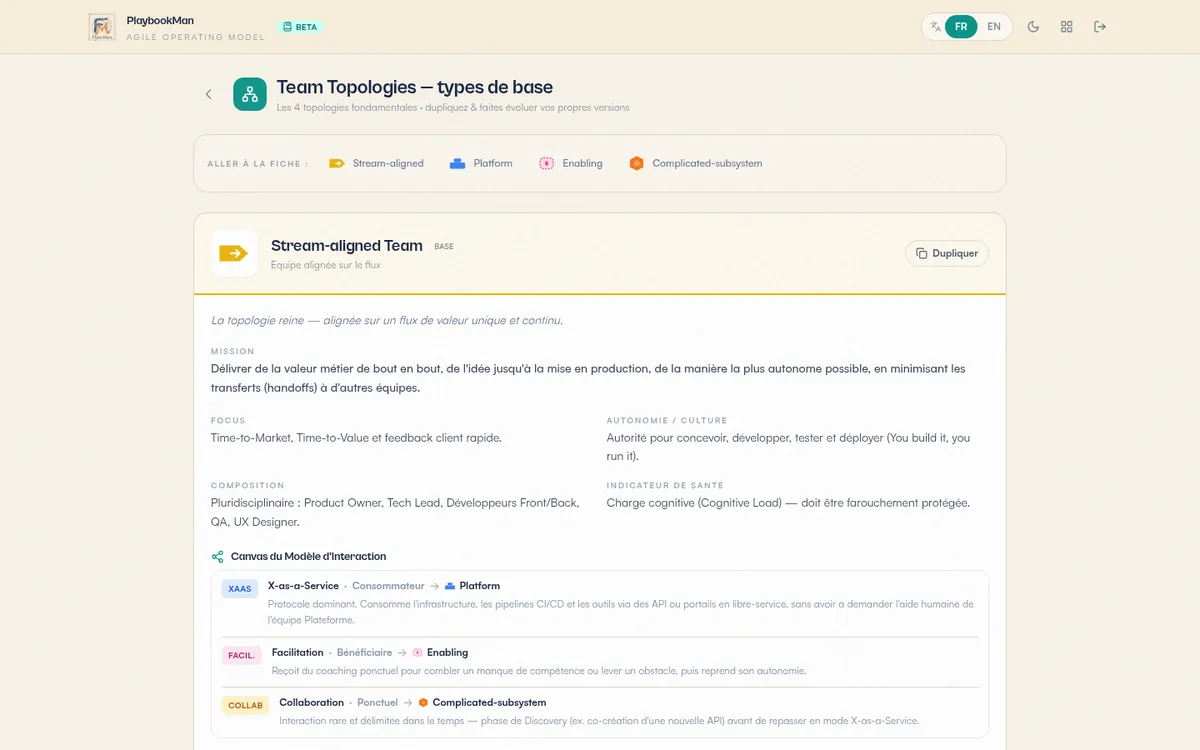
Task: Duplicate the Stream-aligned Team card
Action: (947, 253)
